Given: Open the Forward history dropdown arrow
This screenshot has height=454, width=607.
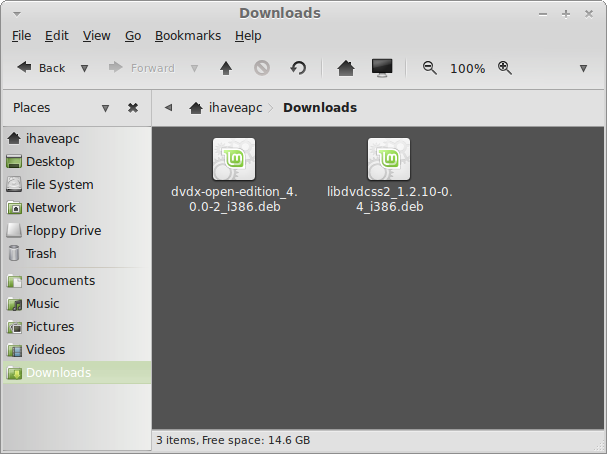Looking at the screenshot, I should tap(195, 69).
